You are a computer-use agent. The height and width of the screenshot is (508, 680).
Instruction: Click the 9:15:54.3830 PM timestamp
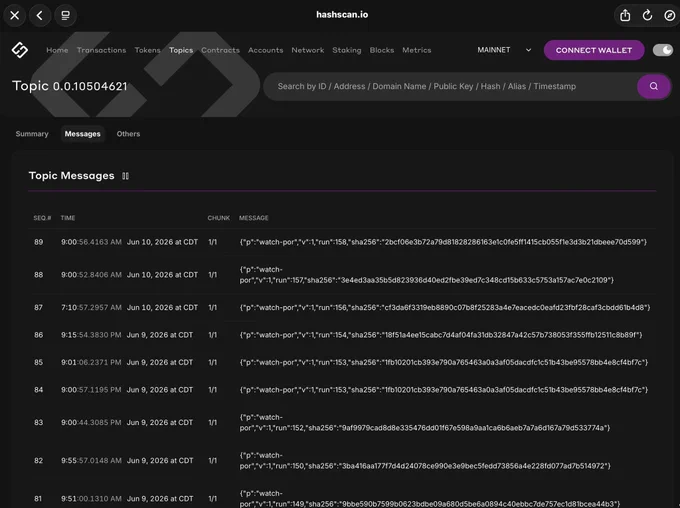pos(91,335)
